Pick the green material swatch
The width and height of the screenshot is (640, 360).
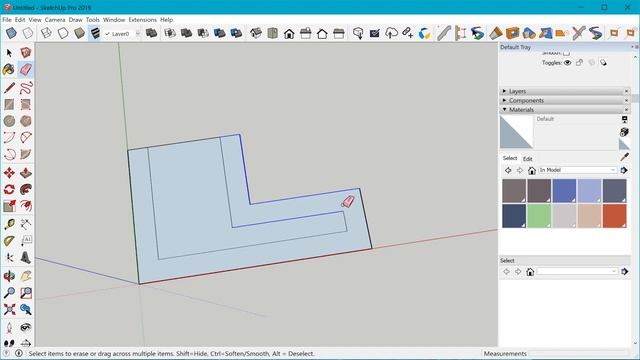tap(539, 216)
